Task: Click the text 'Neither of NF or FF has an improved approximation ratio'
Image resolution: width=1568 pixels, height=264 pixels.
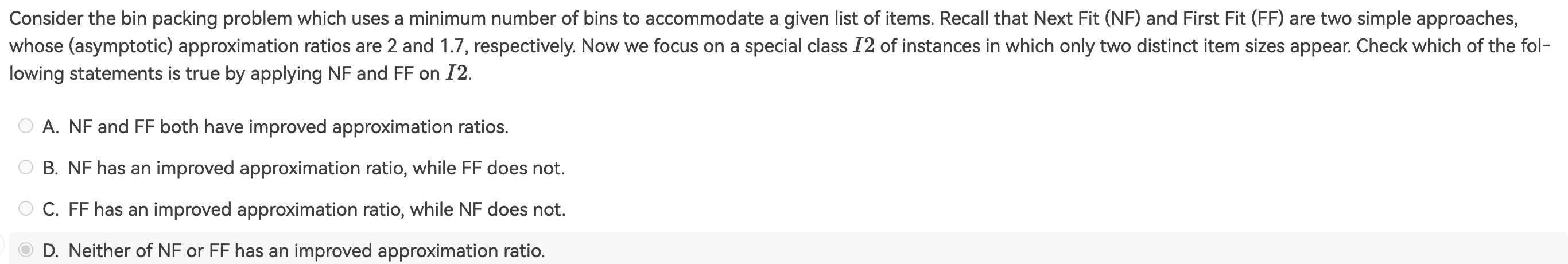Action: coord(307,251)
